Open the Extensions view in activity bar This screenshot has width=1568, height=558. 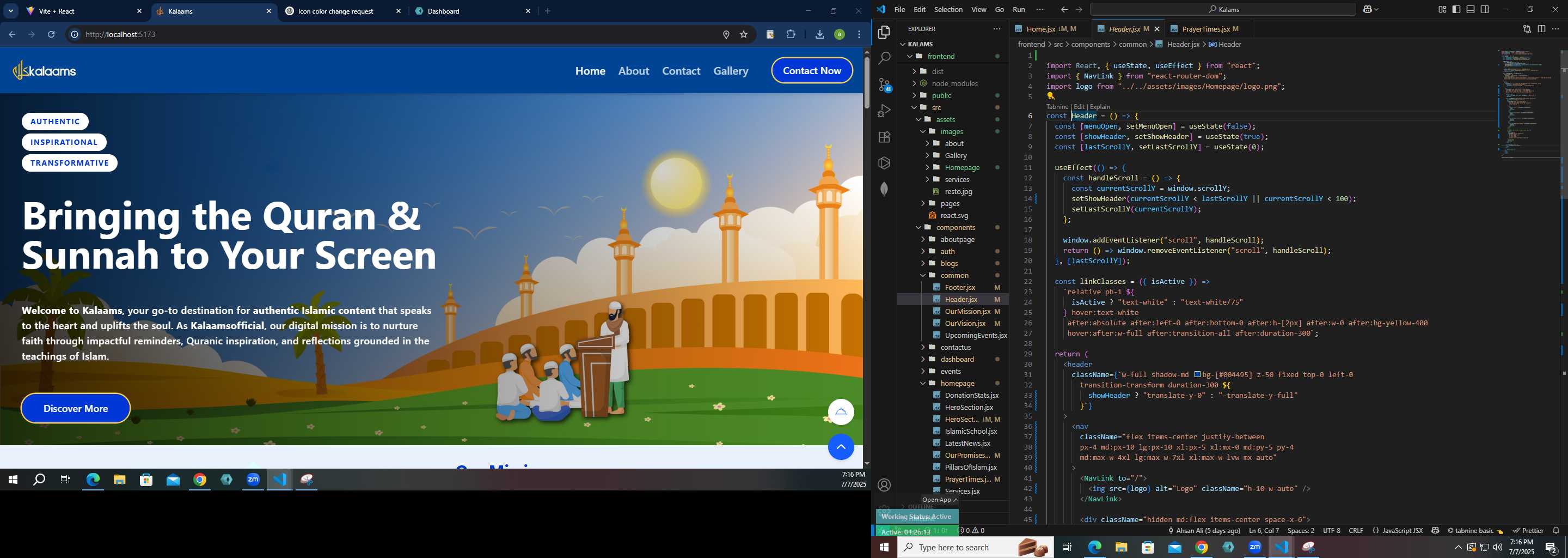pos(884,137)
